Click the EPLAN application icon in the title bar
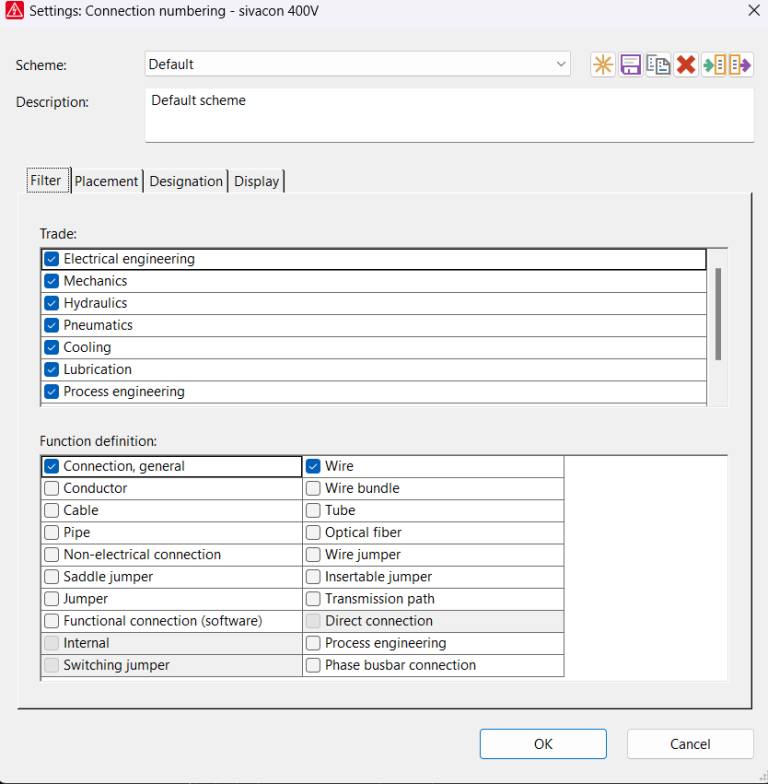This screenshot has height=784, width=768. [x=14, y=10]
